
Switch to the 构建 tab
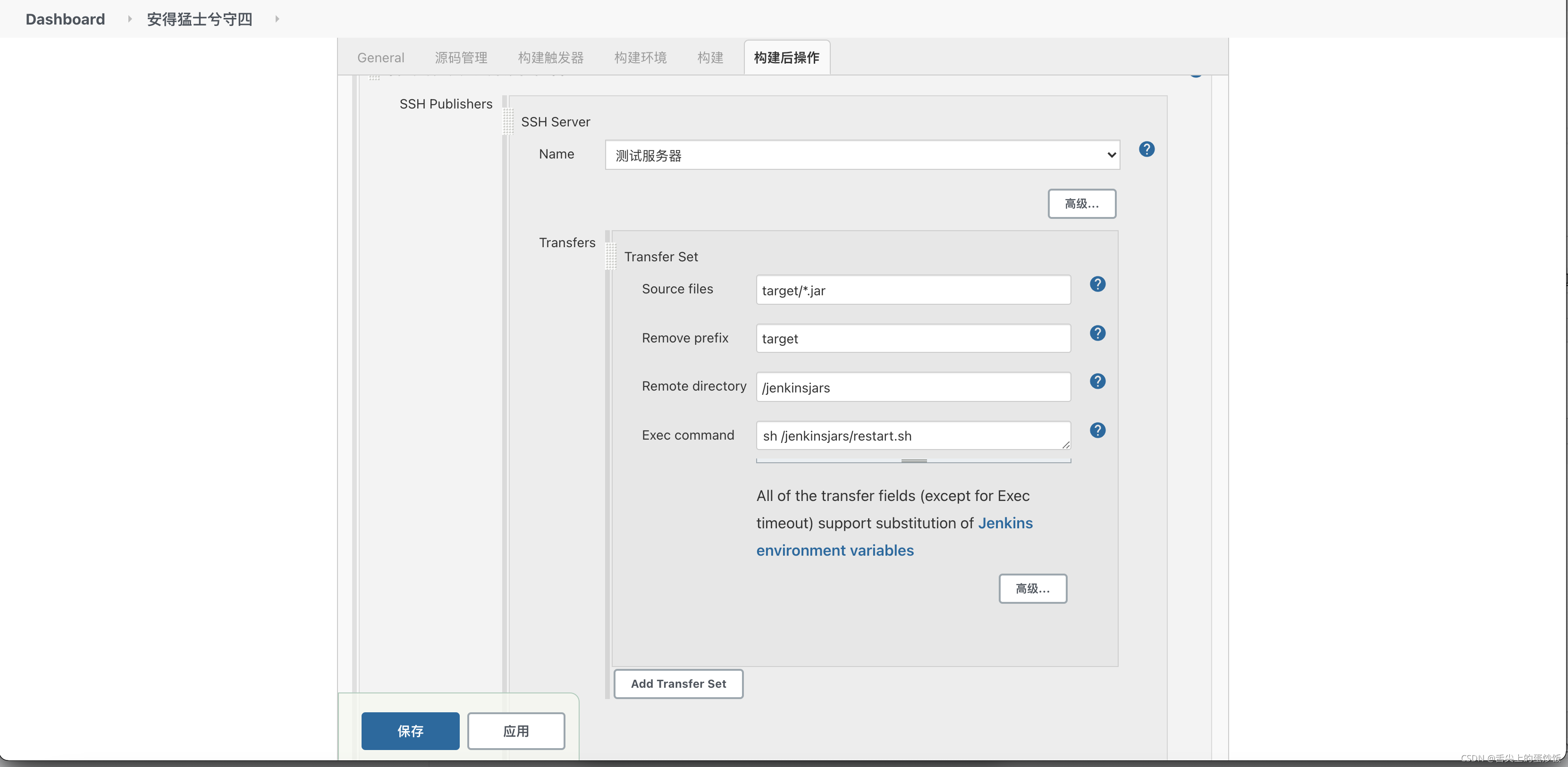(x=710, y=58)
